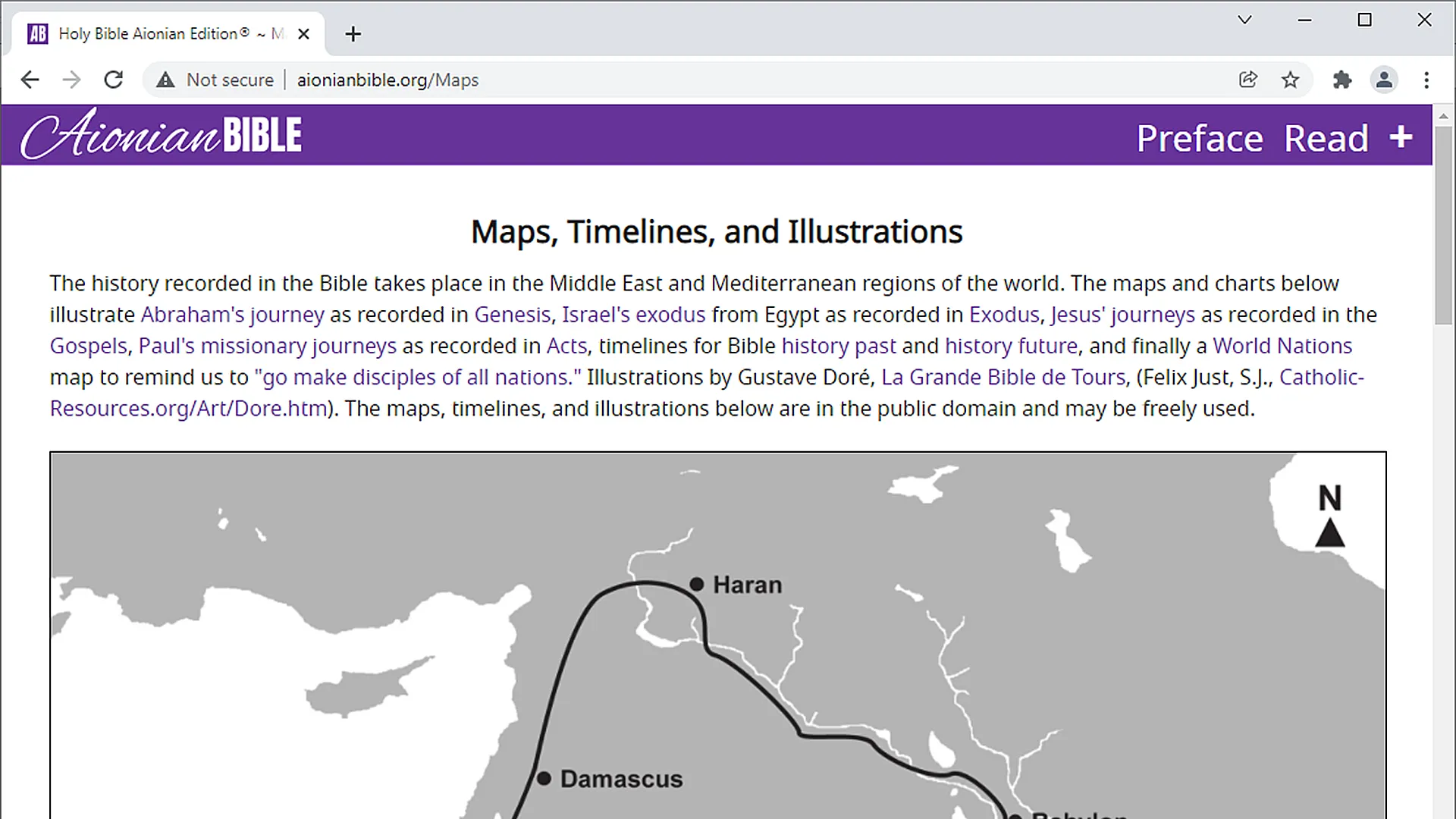Viewport: 1456px width, 819px height.
Task: Follow the Jesus' journeys link
Action: pos(1122,315)
